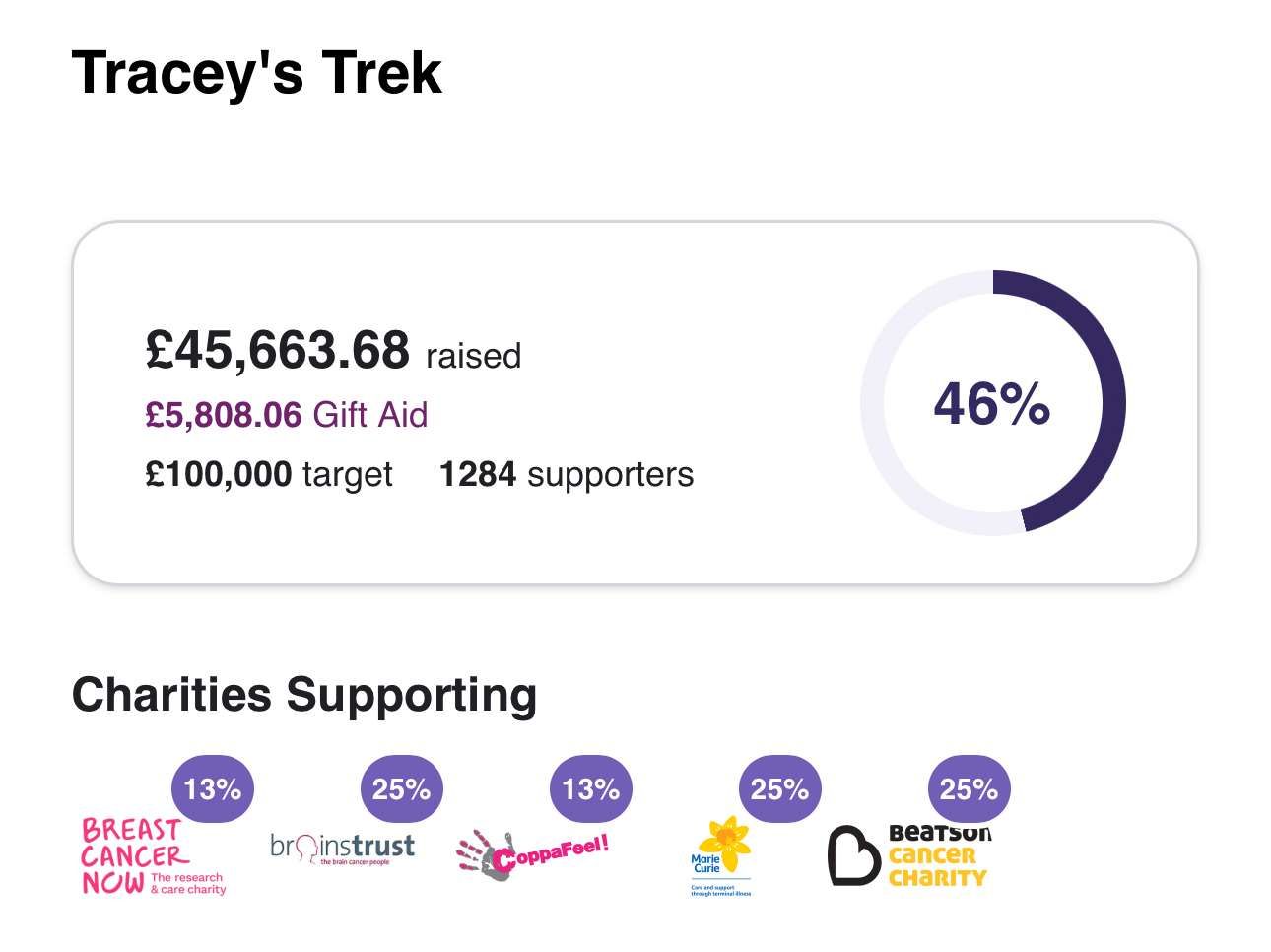
Task: Click the 13% badge above Breast Cancer Now
Action: tap(212, 789)
